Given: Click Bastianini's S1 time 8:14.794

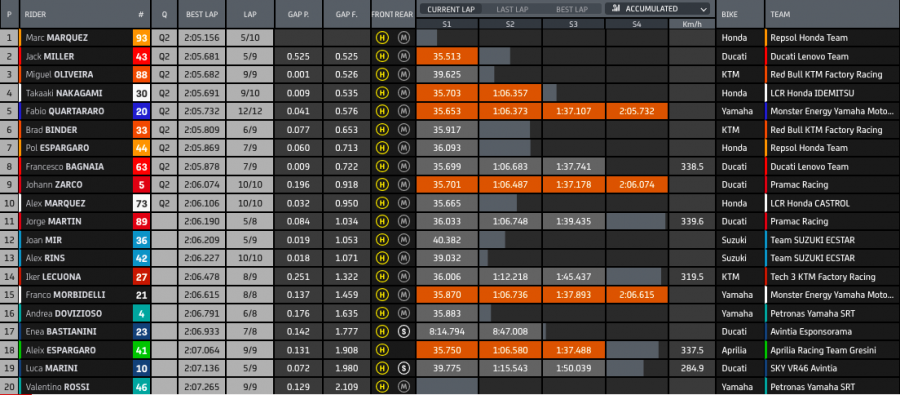Looking at the screenshot, I should point(447,332).
